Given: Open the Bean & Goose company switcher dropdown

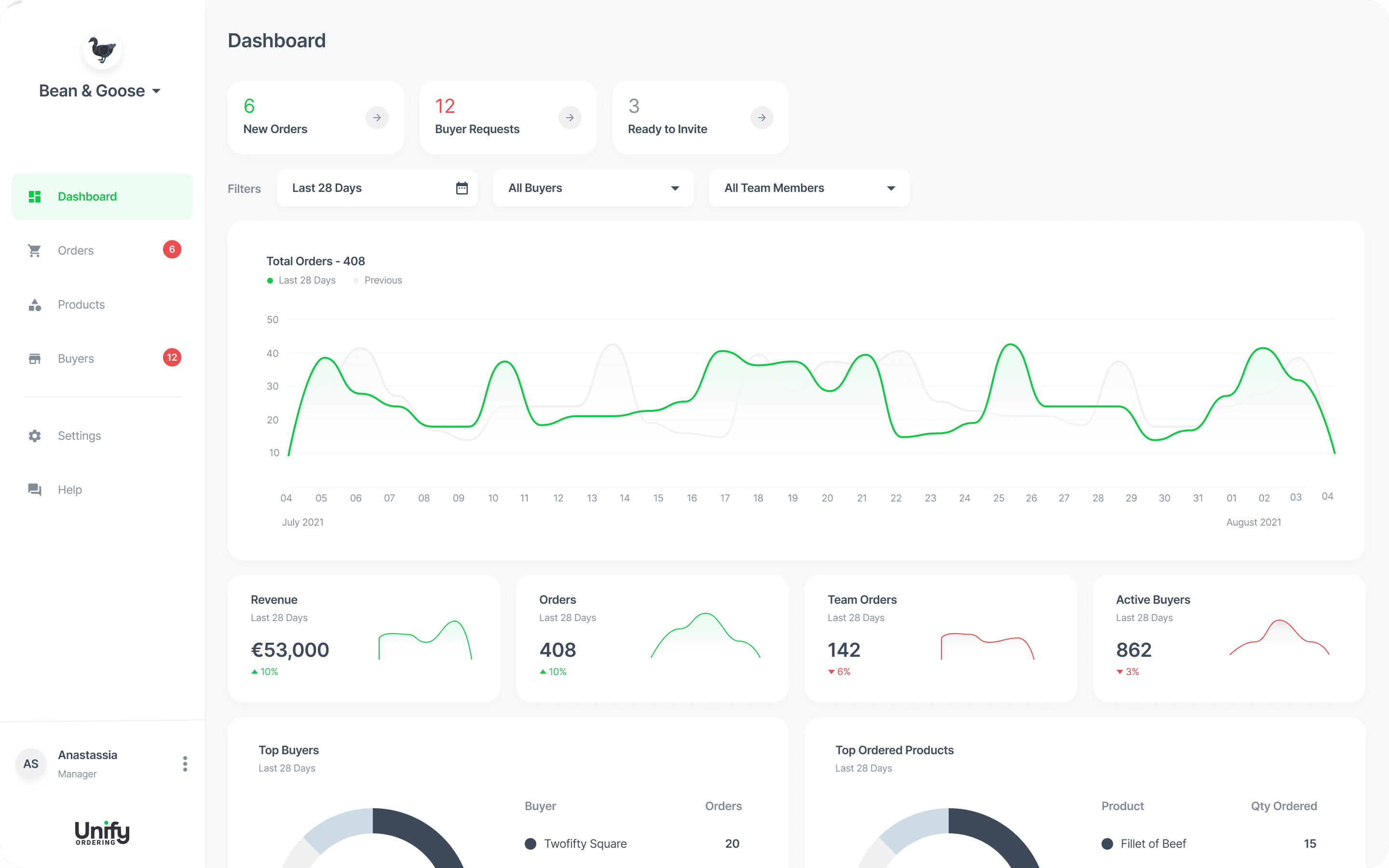Looking at the screenshot, I should tap(100, 91).
